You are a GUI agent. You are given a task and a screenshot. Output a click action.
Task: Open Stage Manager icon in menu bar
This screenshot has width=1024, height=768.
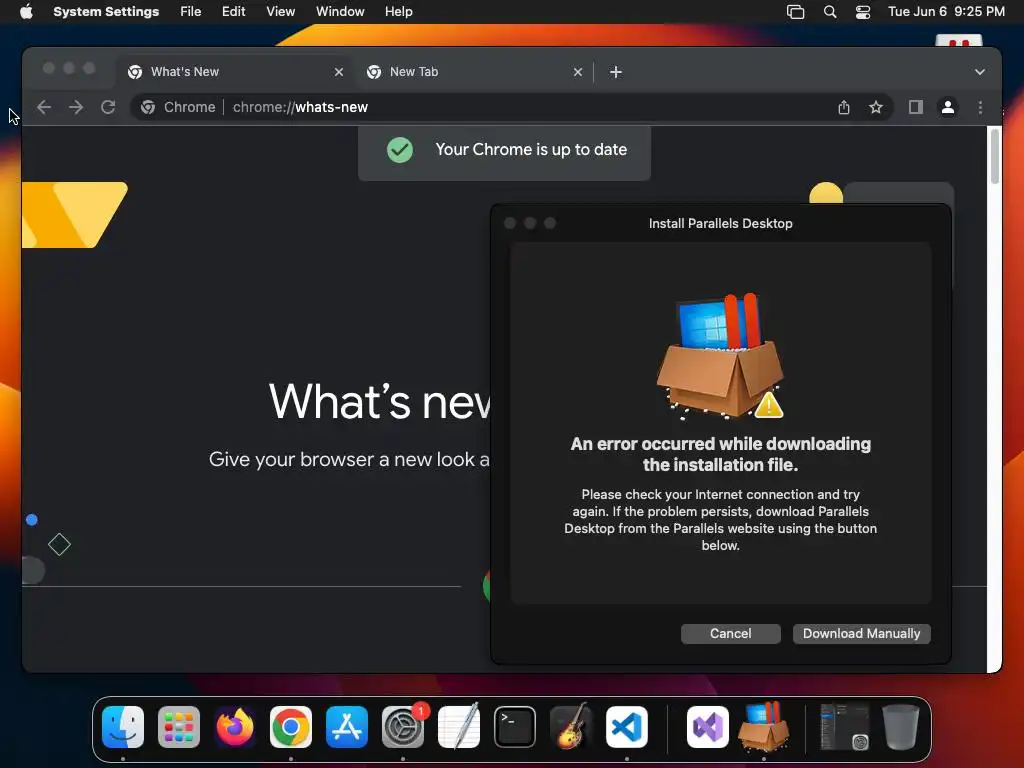point(795,12)
